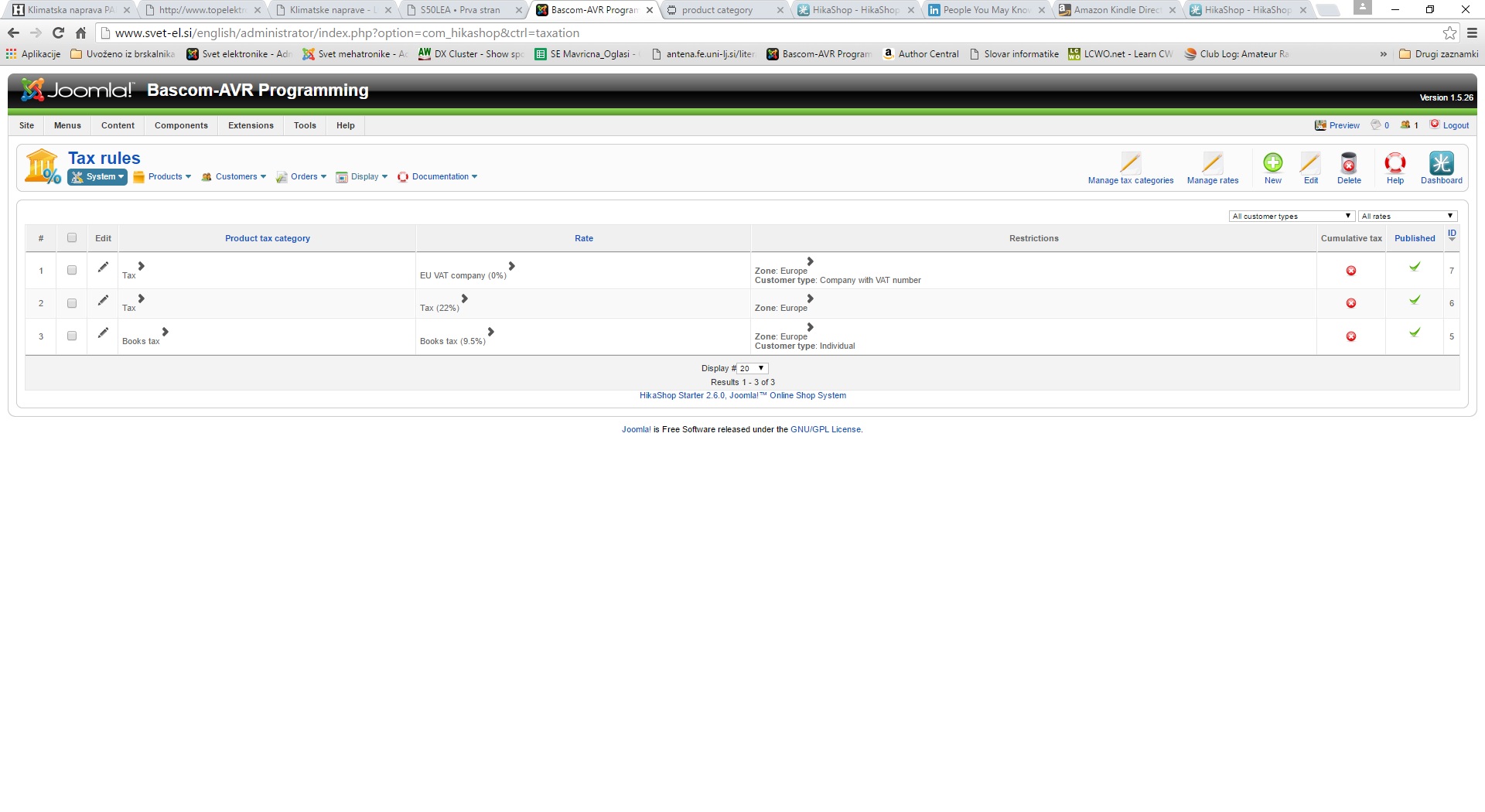This screenshot has height=812, width=1485.
Task: Go to the HikaShop Dashboard icon
Action: tap(1441, 162)
